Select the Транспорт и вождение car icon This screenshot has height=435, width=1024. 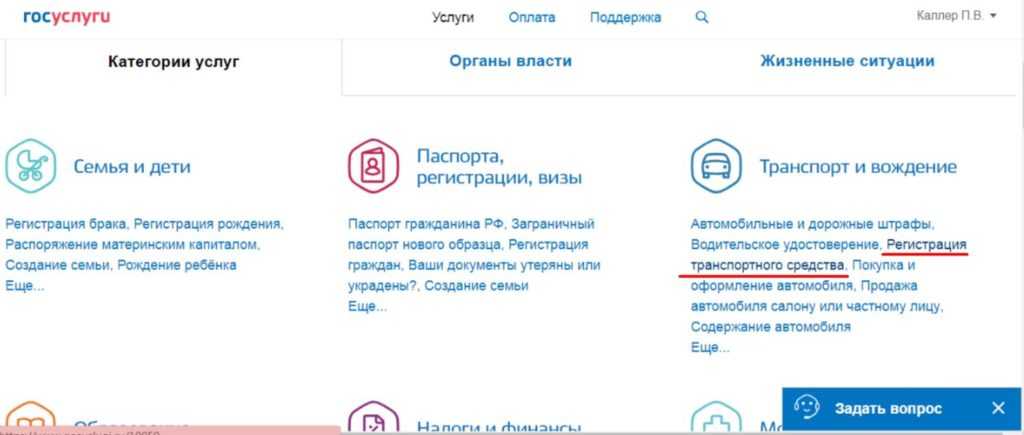[716, 166]
